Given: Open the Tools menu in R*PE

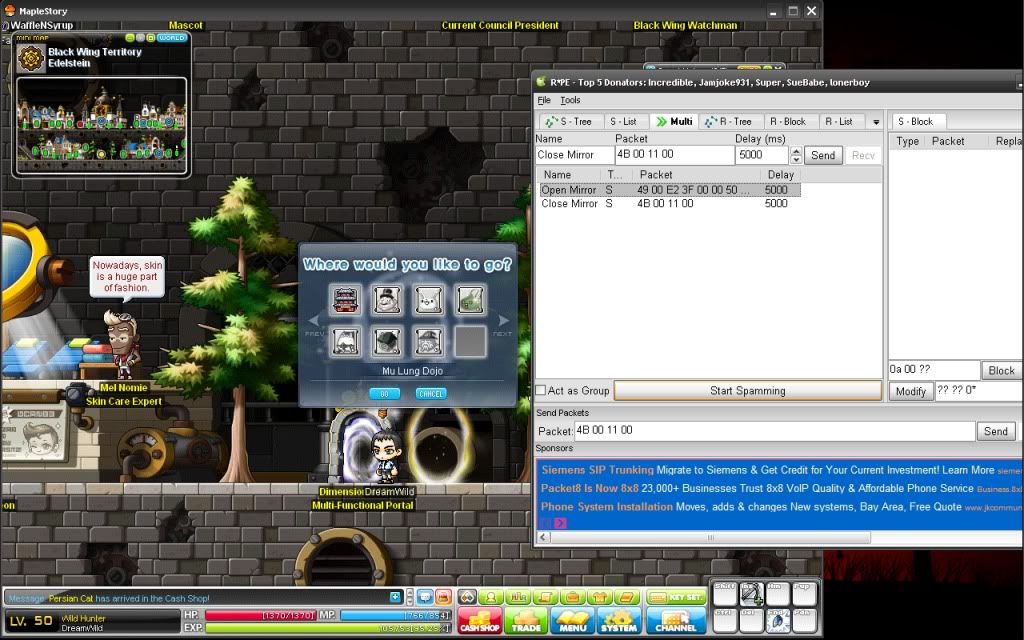Looking at the screenshot, I should [570, 100].
